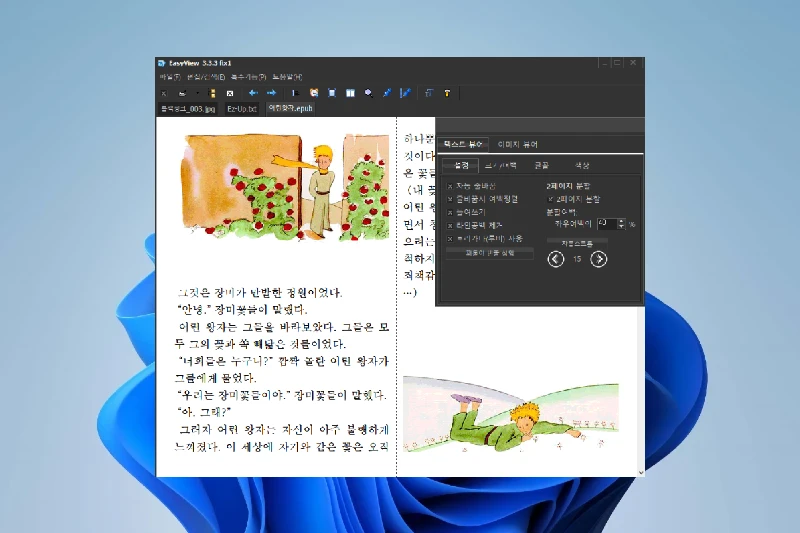The image size is (800, 533).
Task: Open the 도움말(H) menu
Action: [287, 77]
